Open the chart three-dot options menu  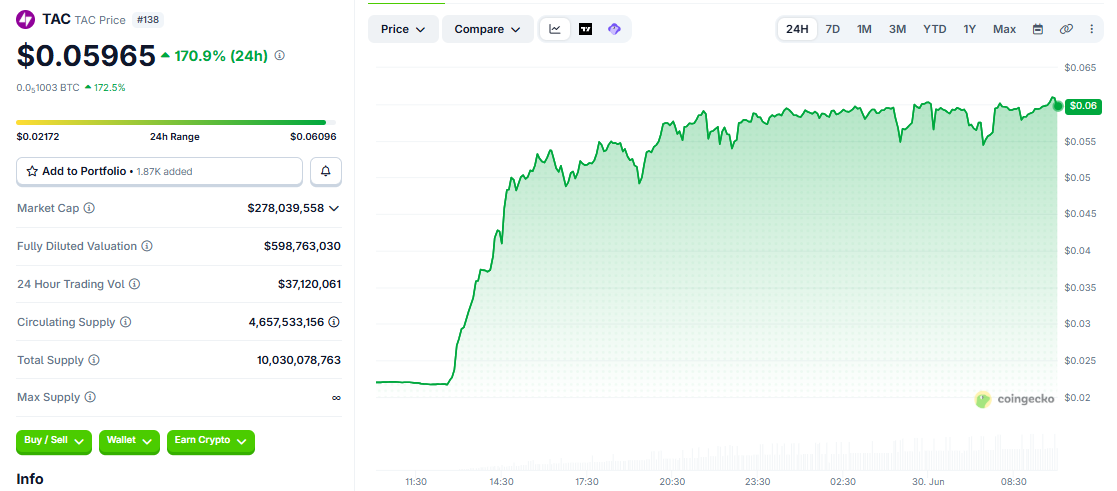tap(1091, 29)
